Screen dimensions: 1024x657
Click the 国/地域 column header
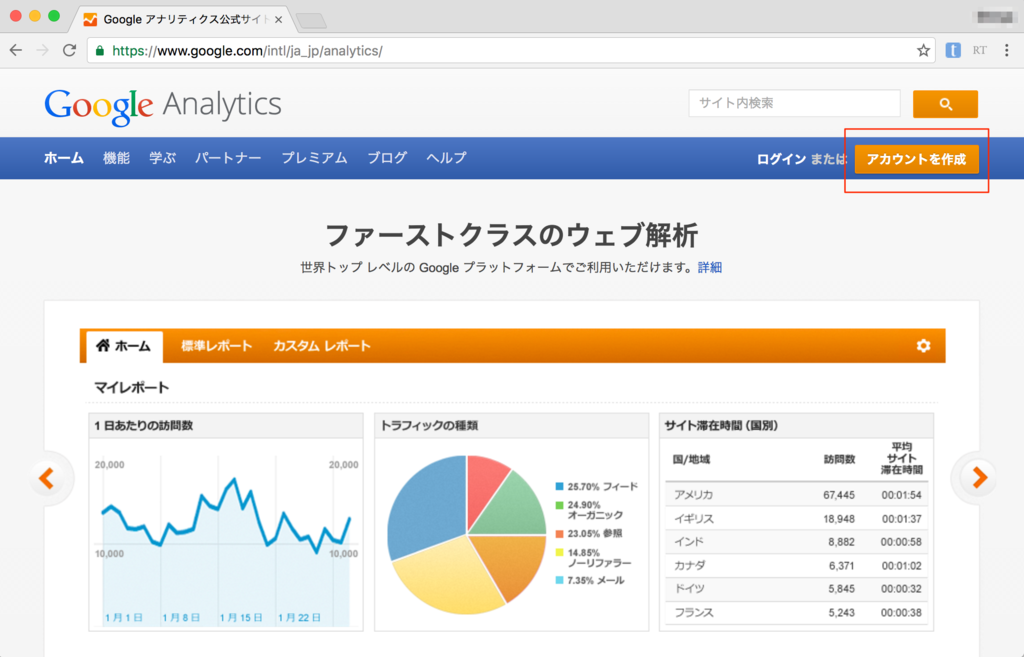(691, 459)
